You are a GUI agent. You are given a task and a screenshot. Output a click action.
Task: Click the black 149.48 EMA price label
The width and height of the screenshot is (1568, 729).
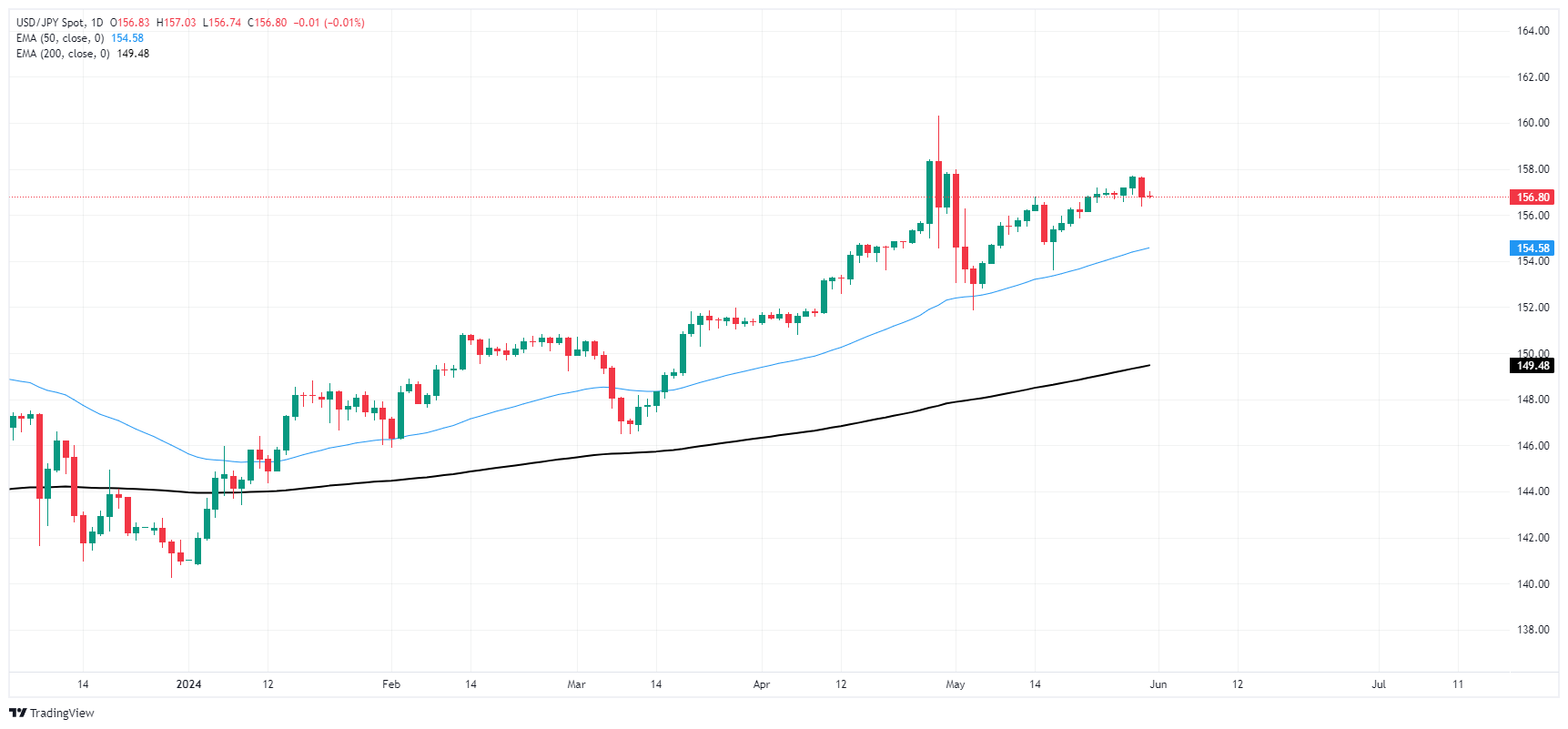[1533, 366]
